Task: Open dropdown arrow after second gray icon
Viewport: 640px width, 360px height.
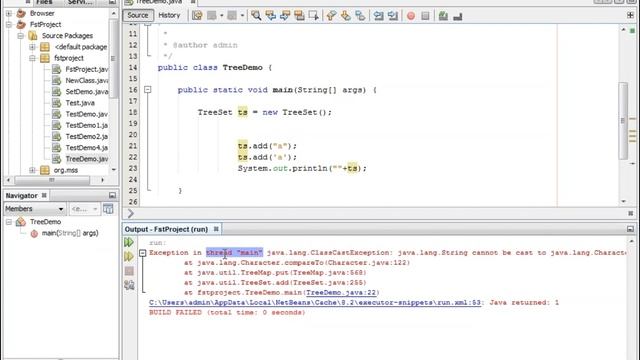Action: (x=242, y=16)
